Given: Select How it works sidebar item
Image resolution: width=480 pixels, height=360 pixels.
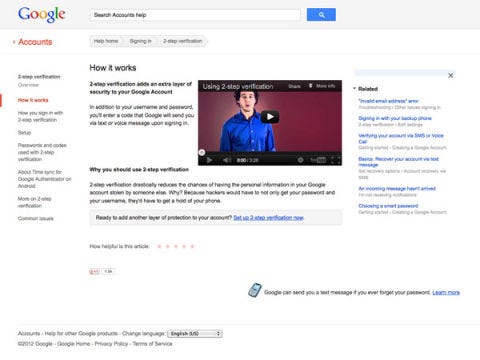Looking at the screenshot, I should [x=33, y=100].
